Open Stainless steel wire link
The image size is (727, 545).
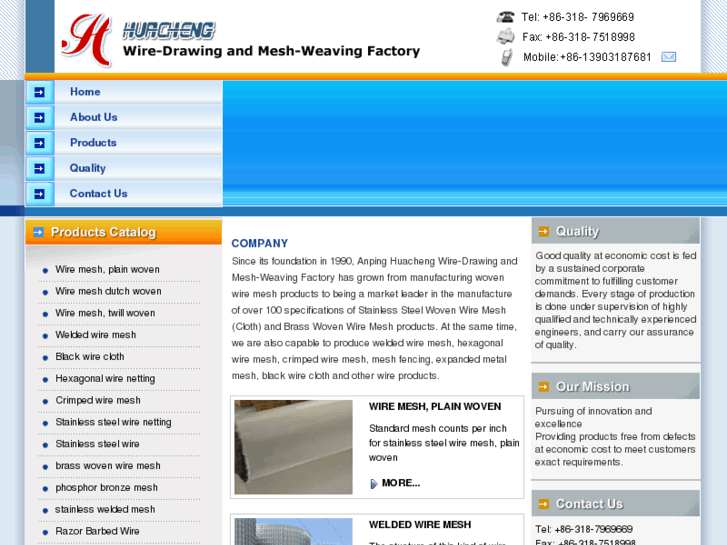point(97,444)
